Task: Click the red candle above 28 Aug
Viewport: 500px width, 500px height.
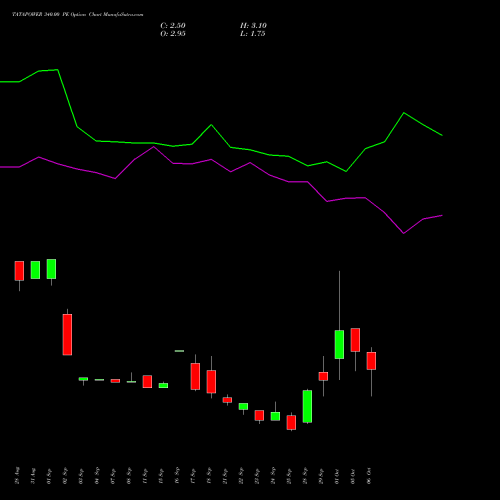Action: (19, 271)
